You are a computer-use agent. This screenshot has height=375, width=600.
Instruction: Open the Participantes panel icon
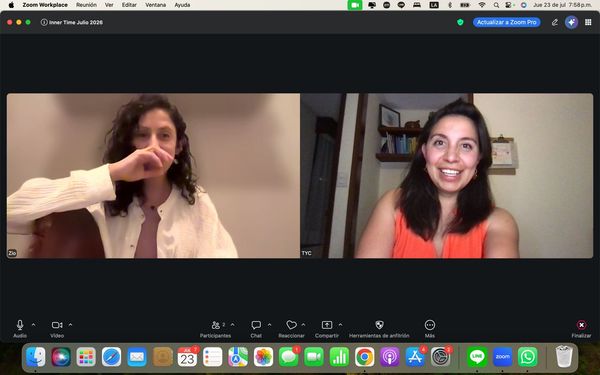[x=216, y=325]
